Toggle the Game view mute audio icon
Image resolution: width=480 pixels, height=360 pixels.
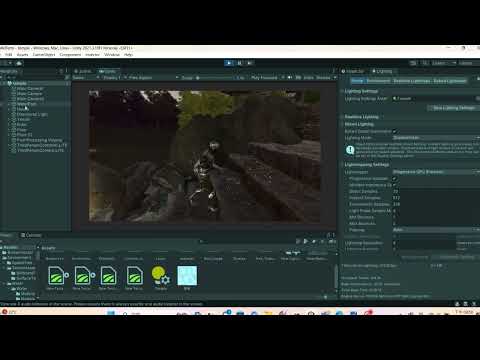[x=290, y=78]
